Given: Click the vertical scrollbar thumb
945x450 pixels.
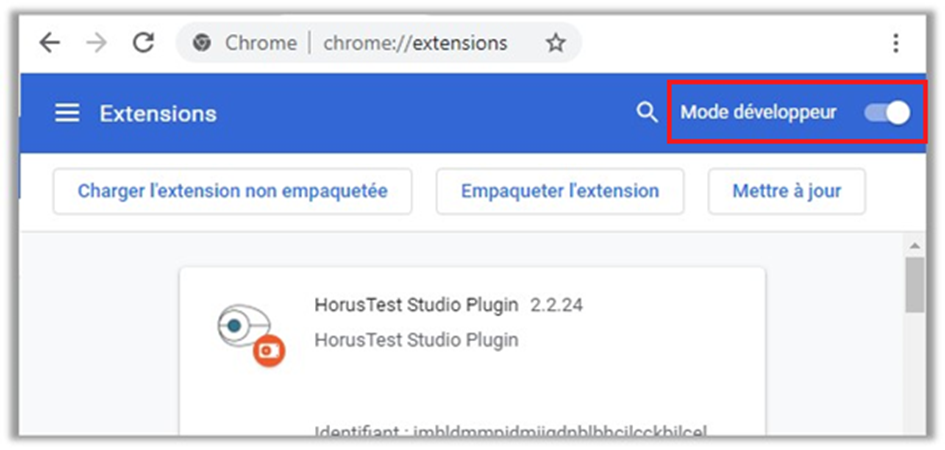Looking at the screenshot, I should tap(913, 285).
